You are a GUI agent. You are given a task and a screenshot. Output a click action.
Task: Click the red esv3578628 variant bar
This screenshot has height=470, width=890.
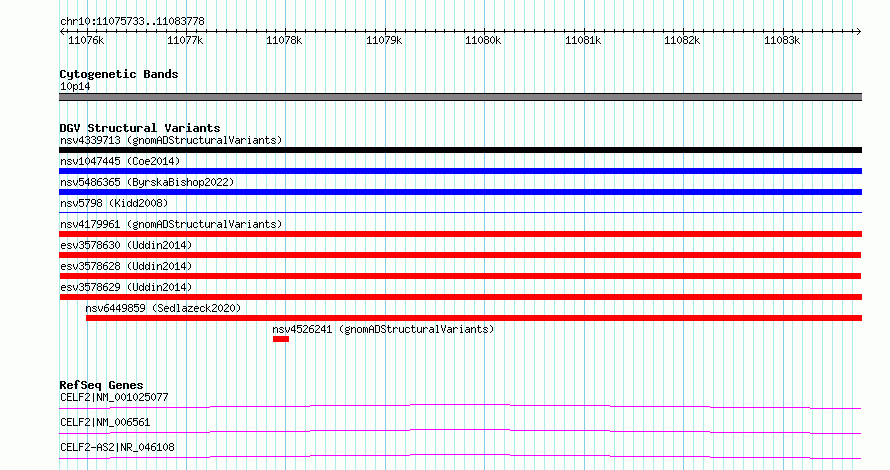tap(460, 276)
